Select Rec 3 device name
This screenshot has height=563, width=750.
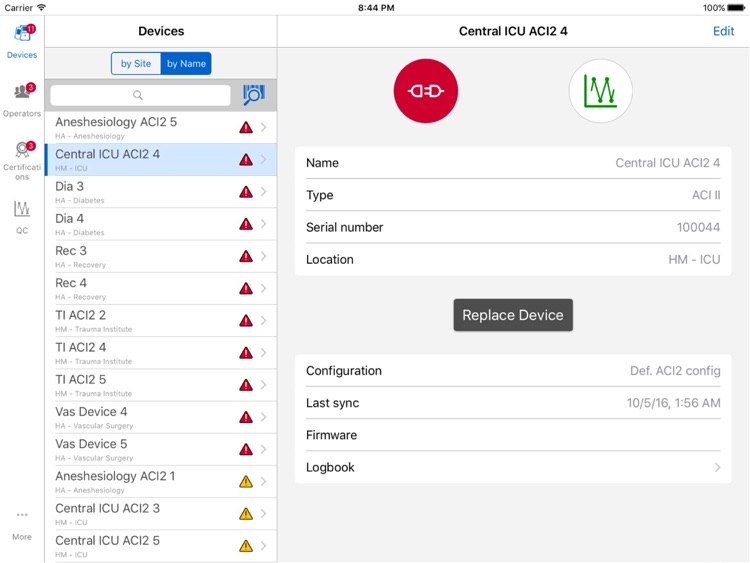[71, 251]
